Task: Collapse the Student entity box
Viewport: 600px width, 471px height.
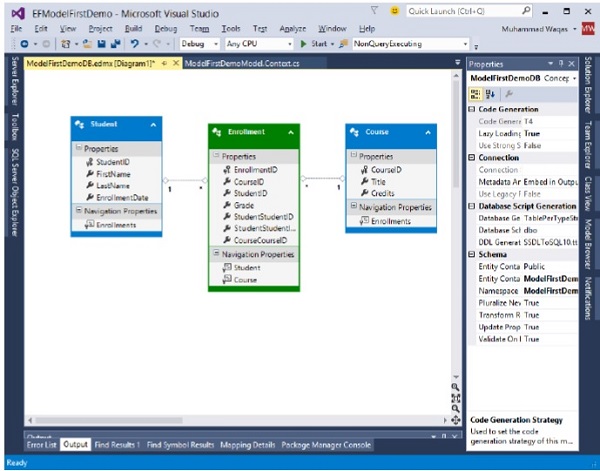Action: [153, 125]
